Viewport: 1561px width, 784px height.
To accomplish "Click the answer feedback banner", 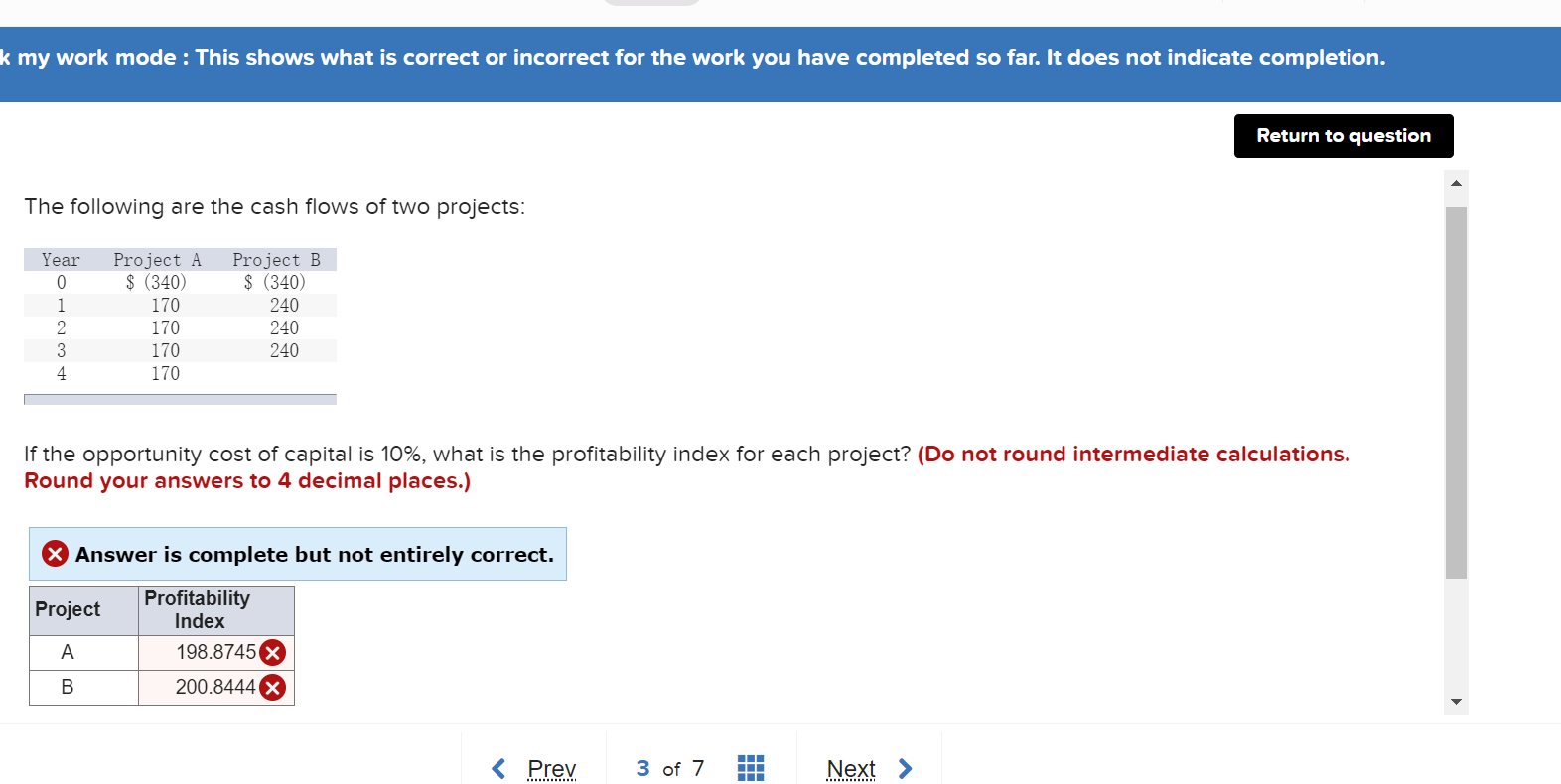I will (298, 554).
